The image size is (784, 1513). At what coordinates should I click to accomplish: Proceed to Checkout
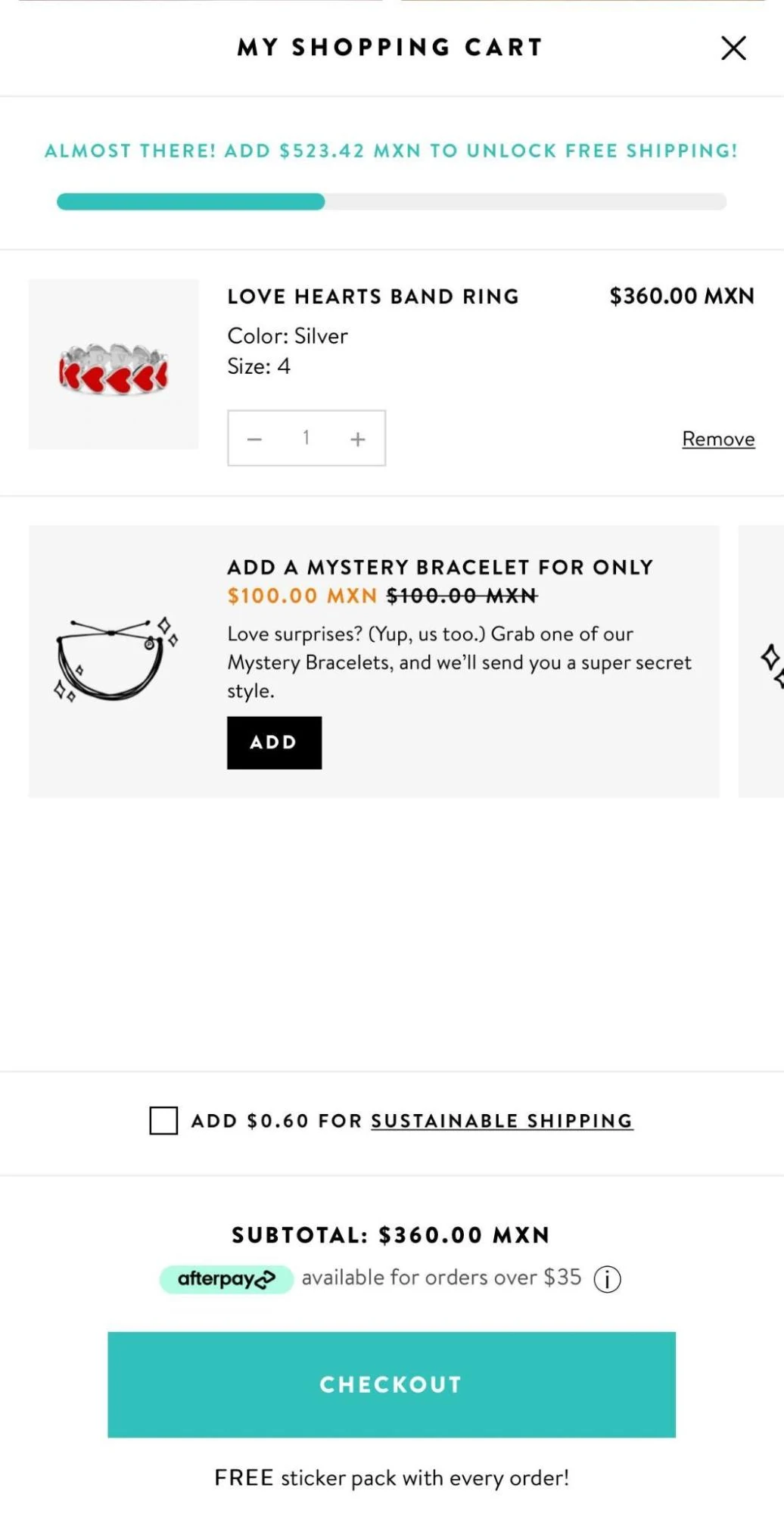point(391,1384)
